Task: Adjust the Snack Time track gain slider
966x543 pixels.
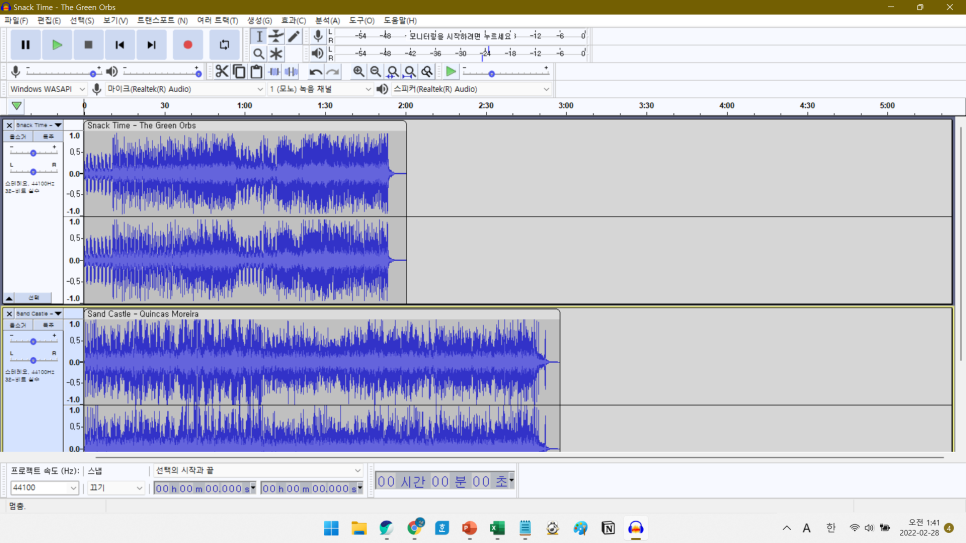Action: coord(33,152)
